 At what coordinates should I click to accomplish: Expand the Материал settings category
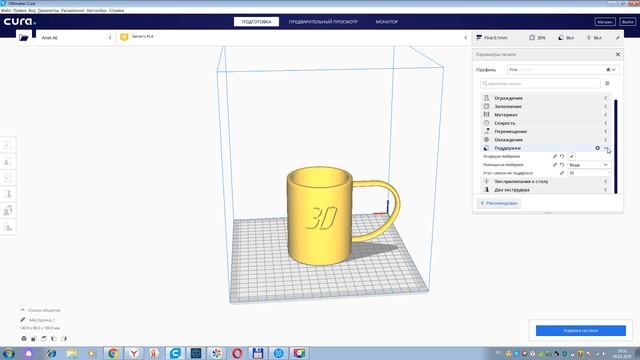(x=545, y=115)
